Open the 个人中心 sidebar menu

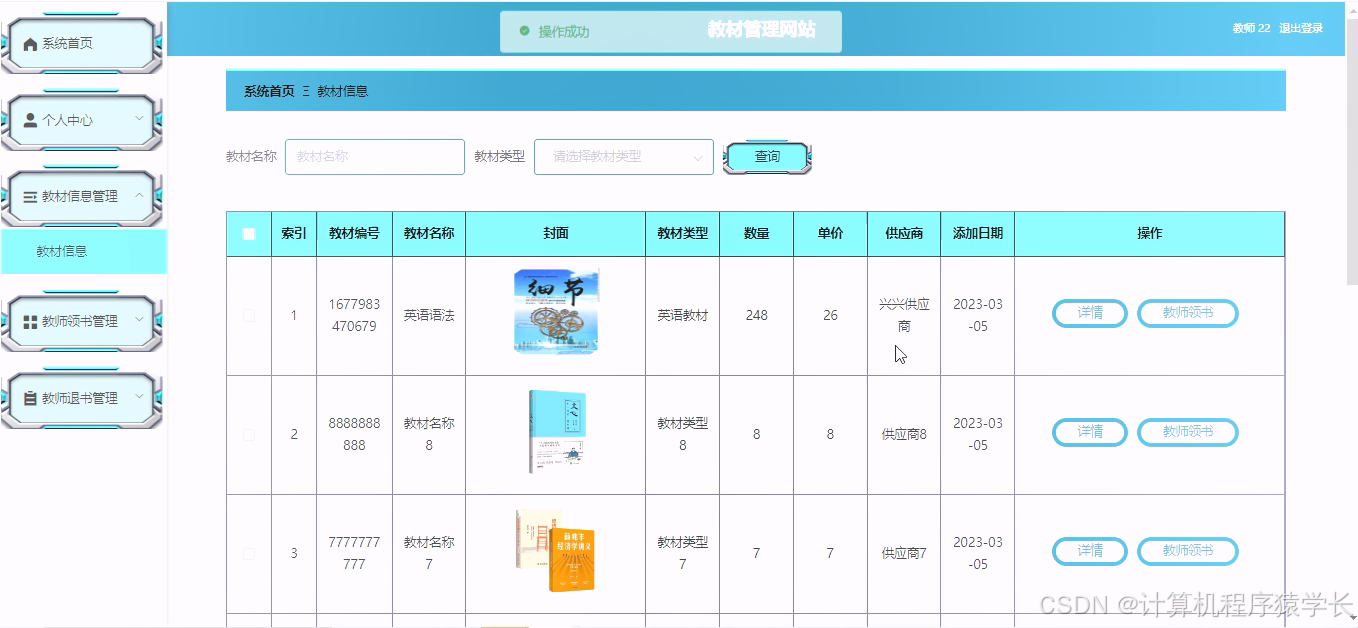(x=81, y=120)
